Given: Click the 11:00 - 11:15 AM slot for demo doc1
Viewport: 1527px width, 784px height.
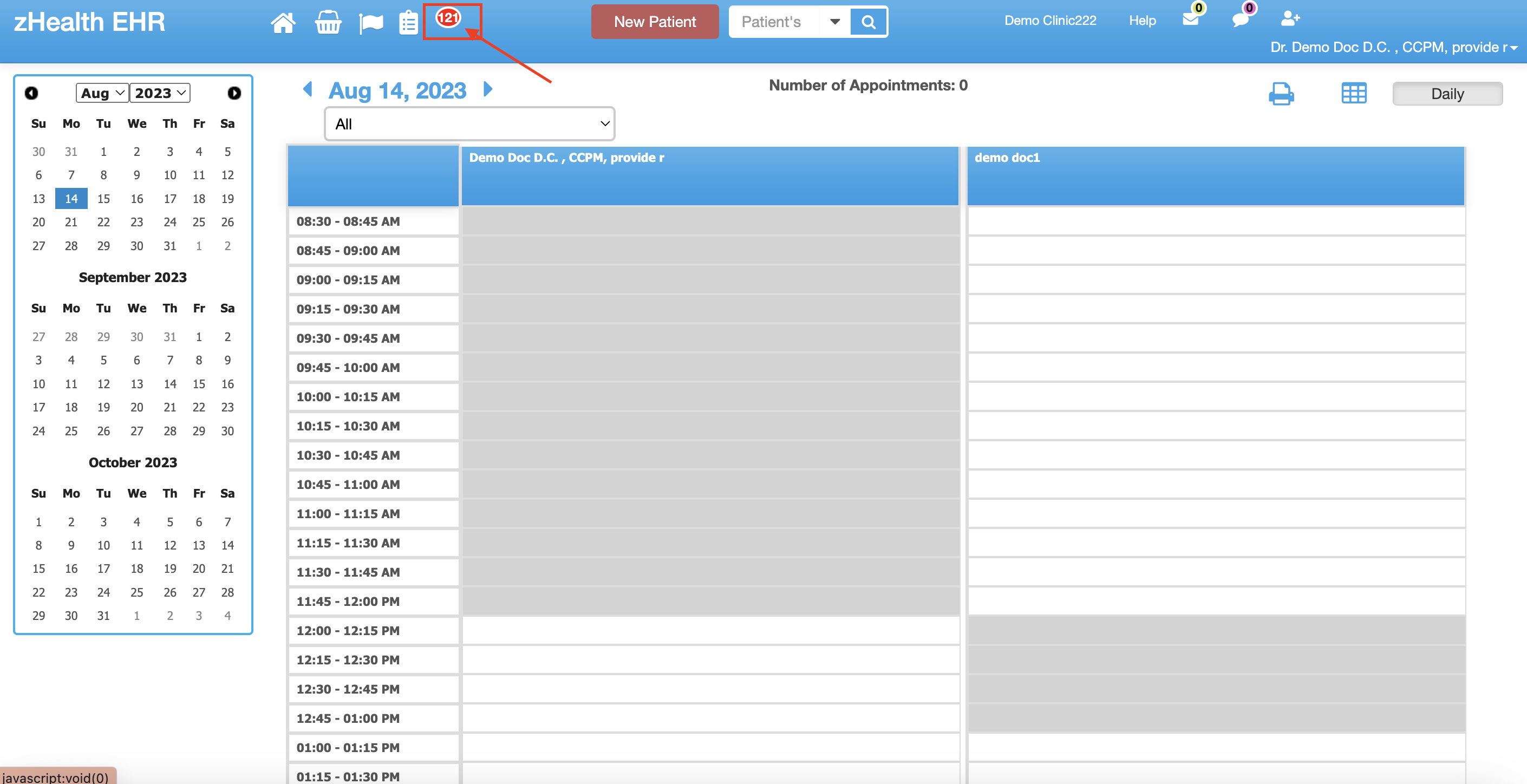Looking at the screenshot, I should point(1216,513).
